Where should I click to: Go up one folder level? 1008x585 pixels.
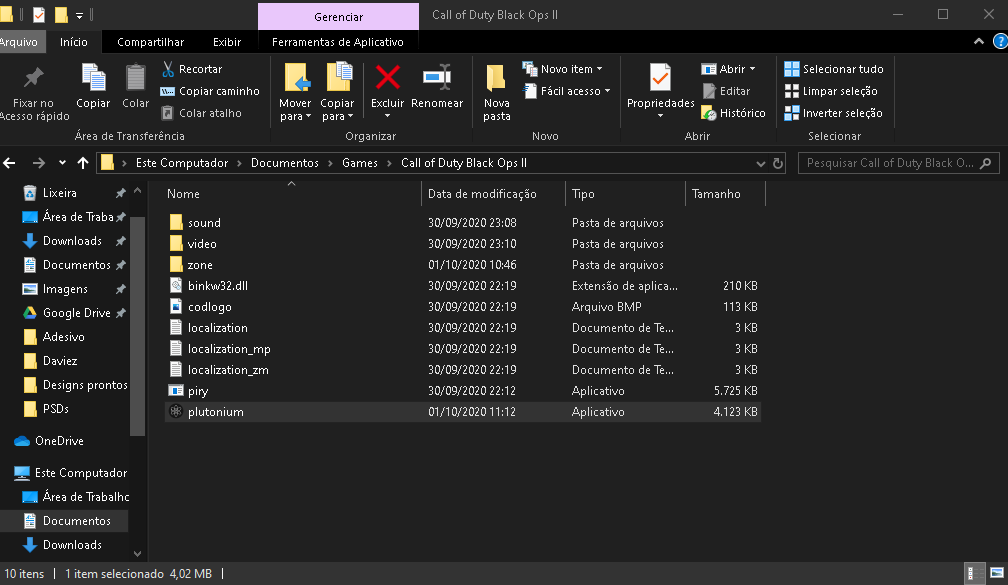pos(83,163)
